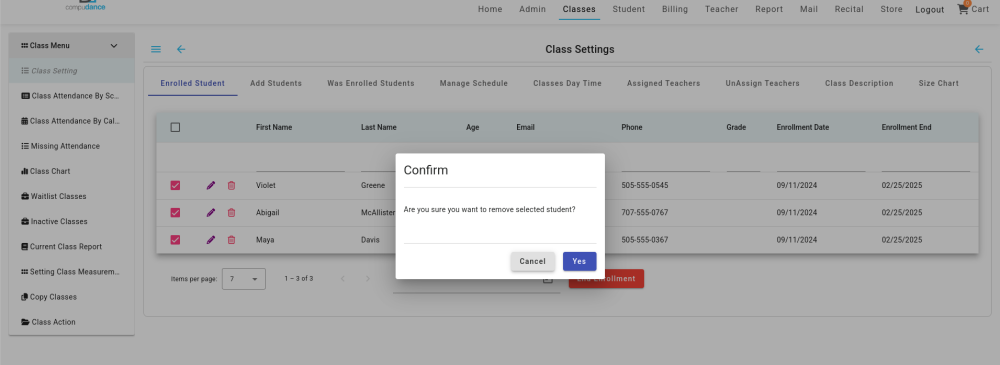Open Billing in the top navigation
Viewport: 1000px width, 365px height.
pyautogui.click(x=675, y=10)
